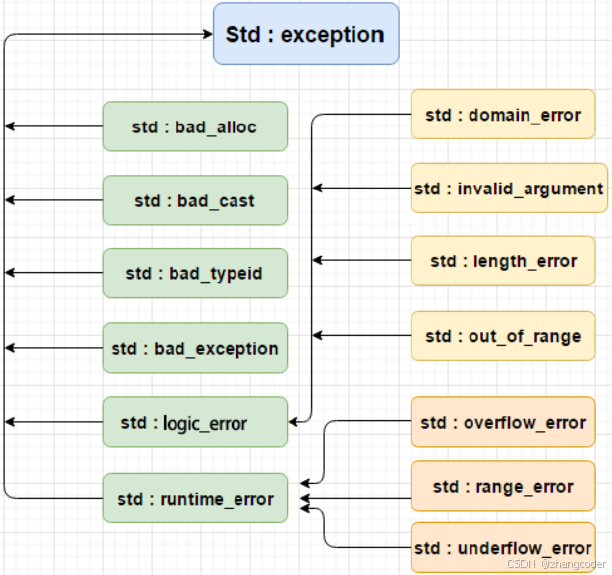Select the std : bad_typeid box

pos(195,273)
